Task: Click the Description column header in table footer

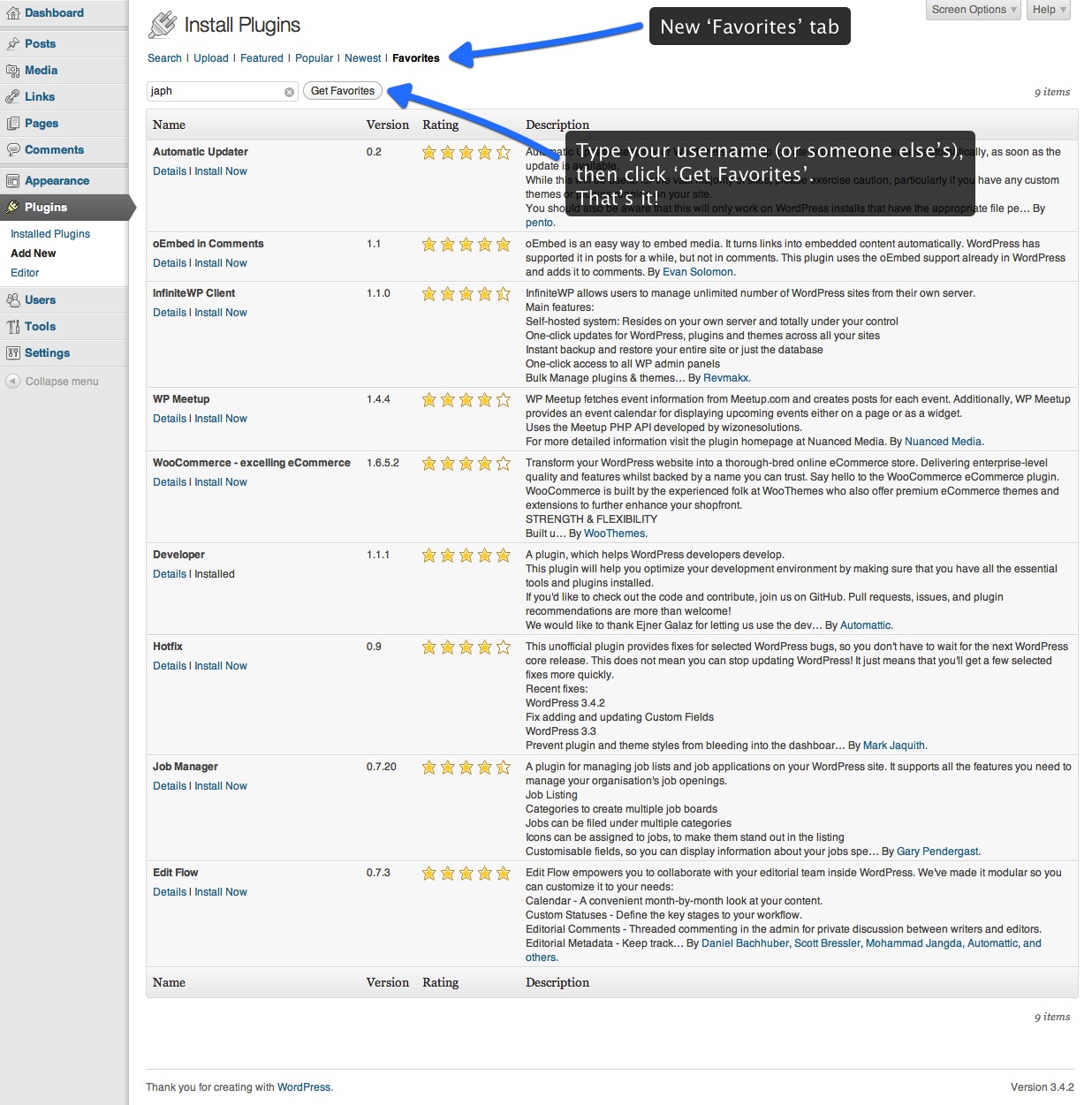Action: click(557, 982)
